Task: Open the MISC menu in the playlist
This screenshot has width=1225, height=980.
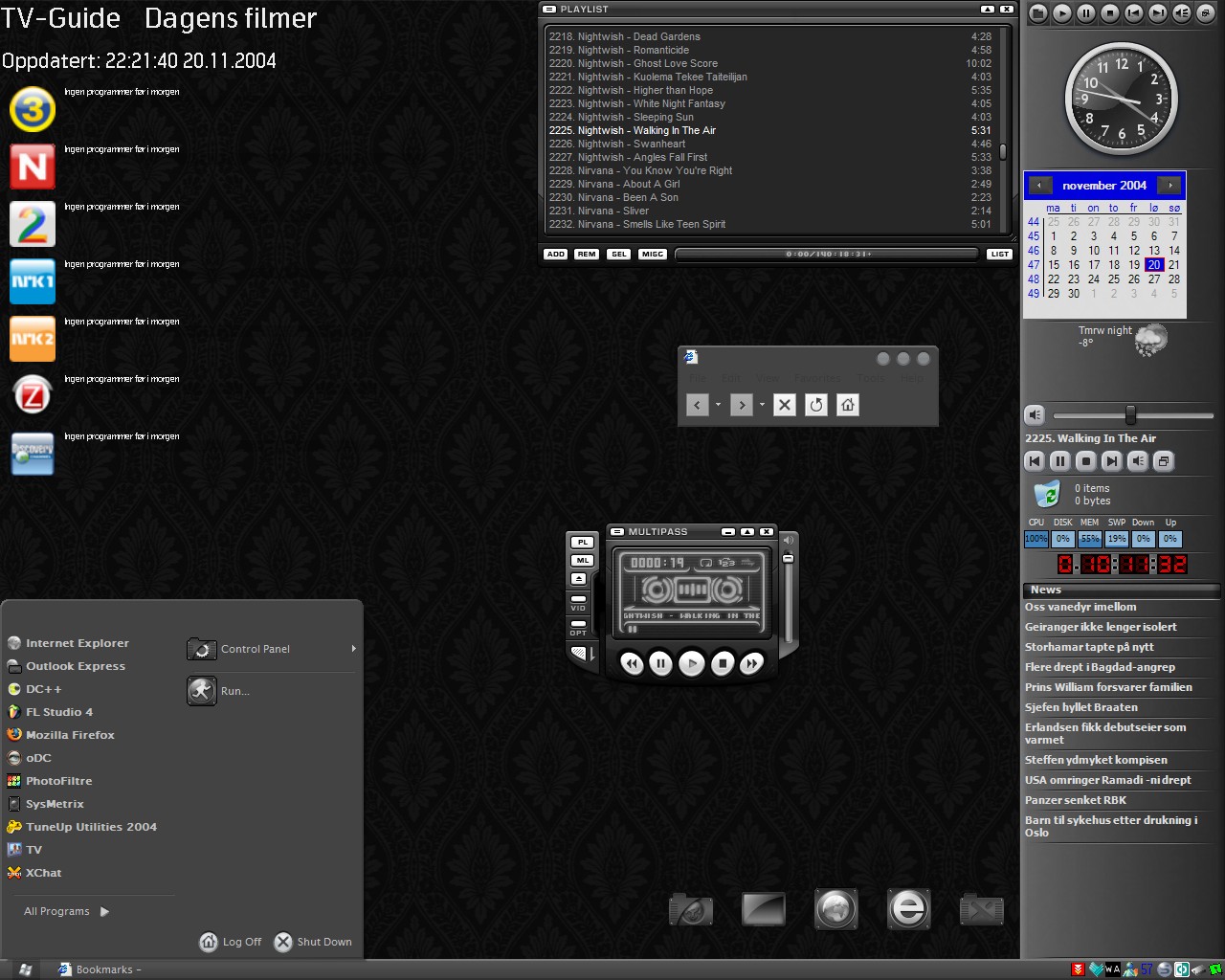Action: click(653, 255)
